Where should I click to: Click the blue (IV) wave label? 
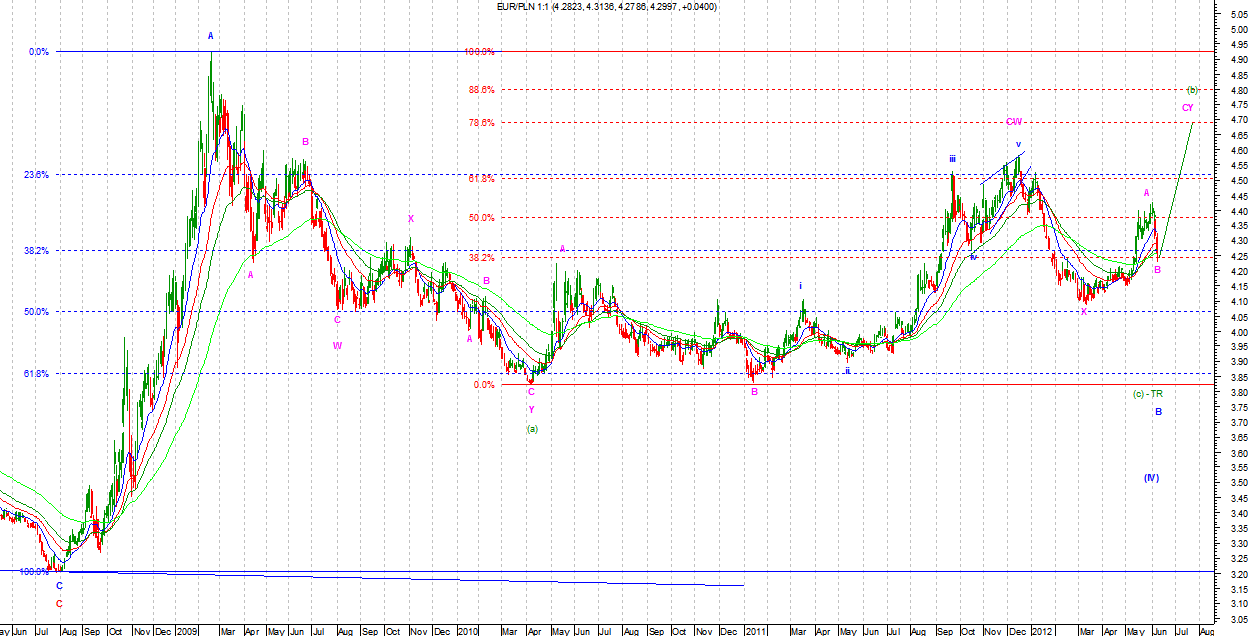[x=1151, y=478]
